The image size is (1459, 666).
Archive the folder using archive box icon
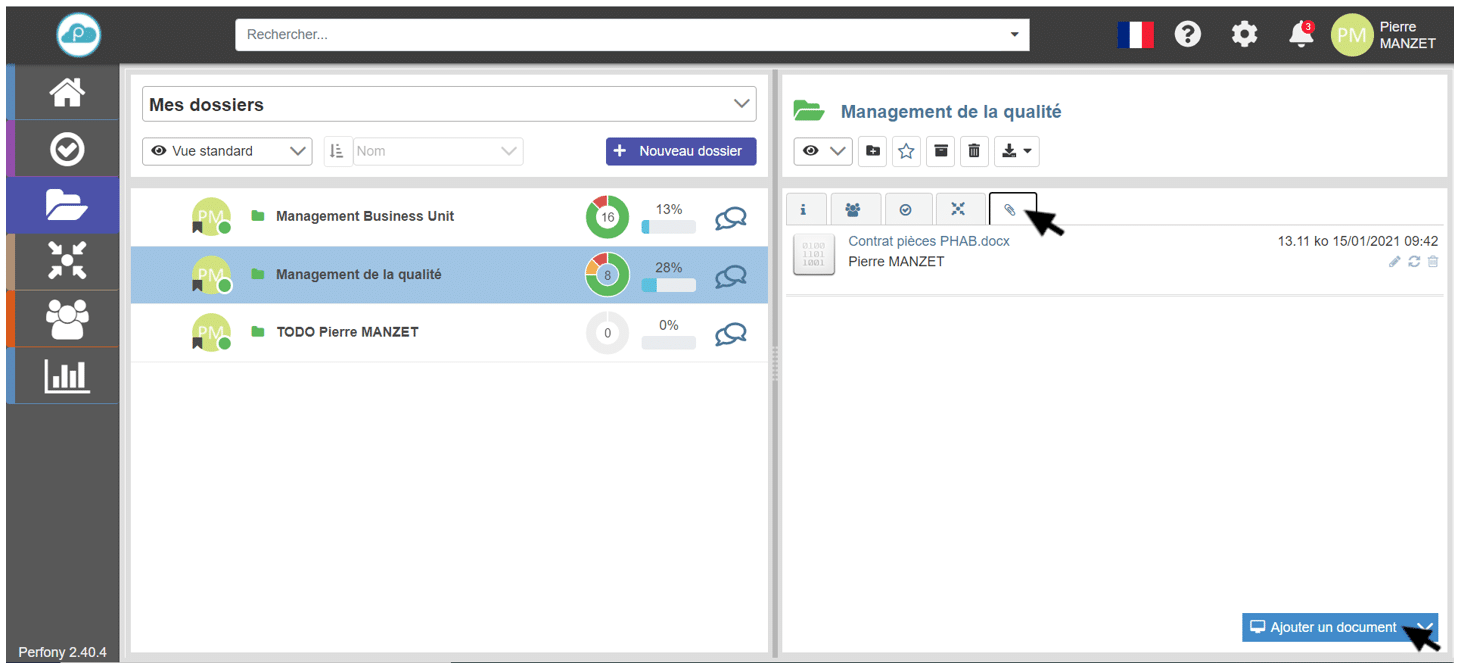pos(940,151)
